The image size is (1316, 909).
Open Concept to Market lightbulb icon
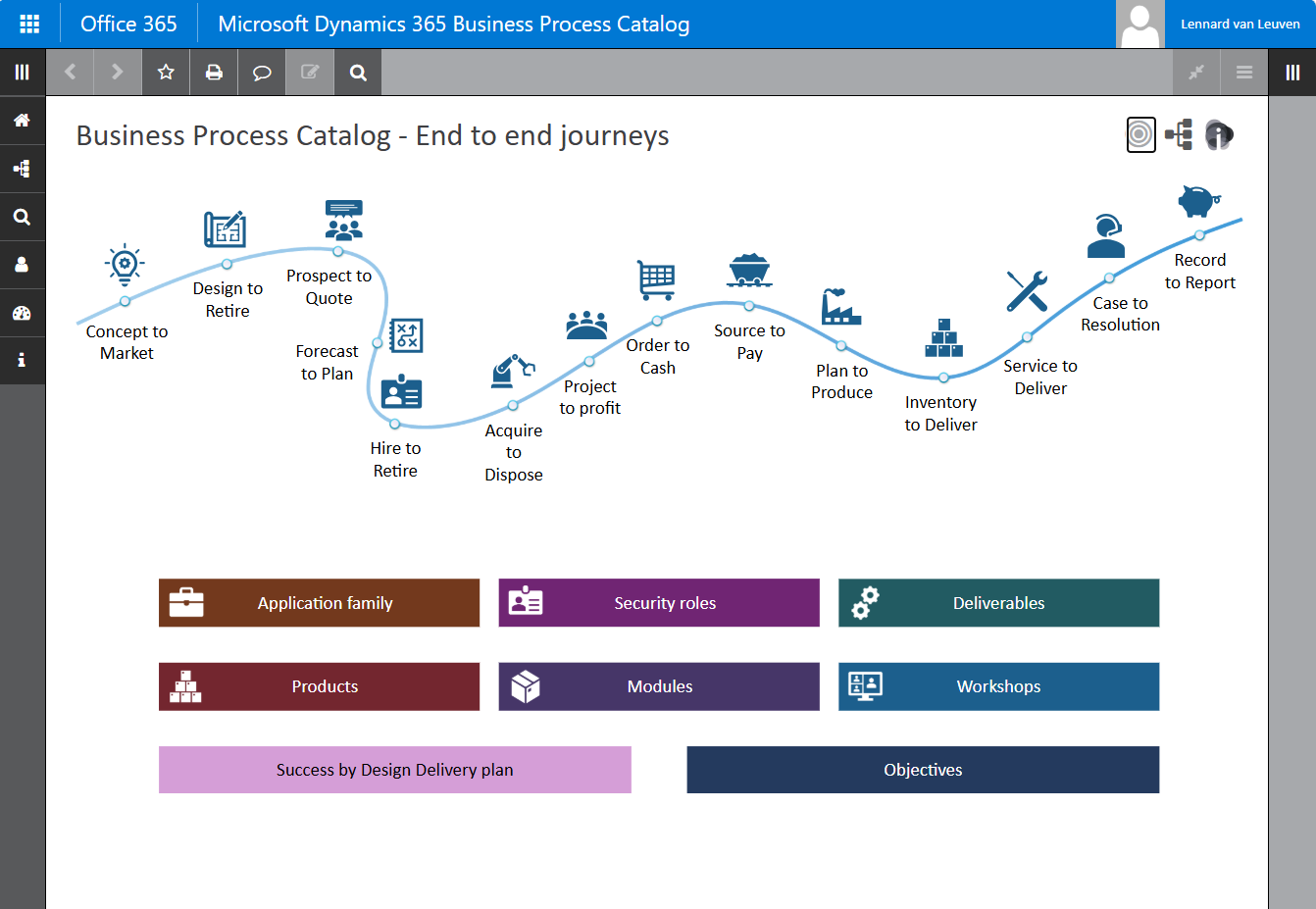pyautogui.click(x=125, y=265)
